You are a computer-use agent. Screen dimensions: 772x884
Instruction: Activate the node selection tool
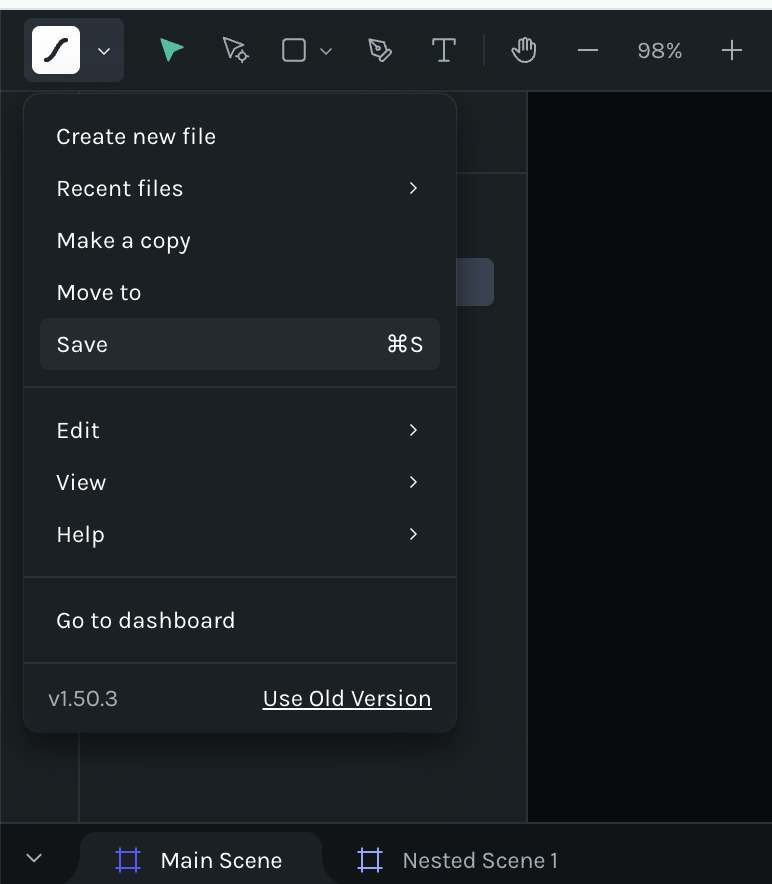tap(235, 49)
